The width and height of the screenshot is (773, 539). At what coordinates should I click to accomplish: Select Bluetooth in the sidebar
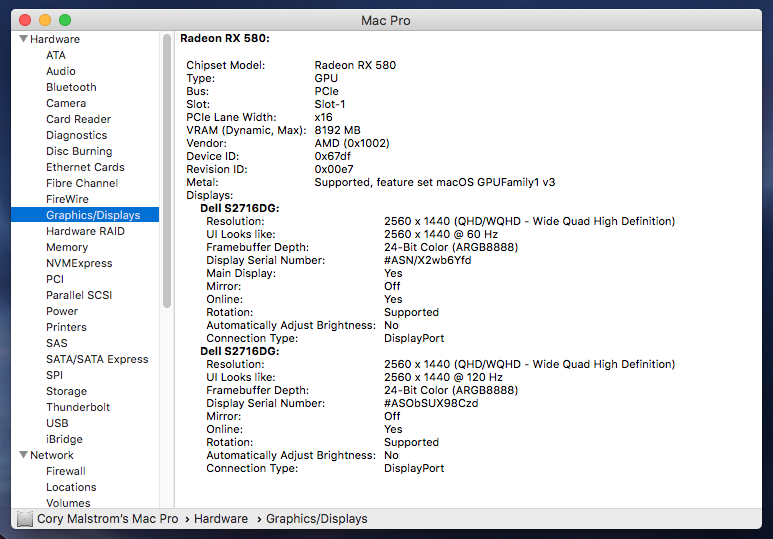71,87
